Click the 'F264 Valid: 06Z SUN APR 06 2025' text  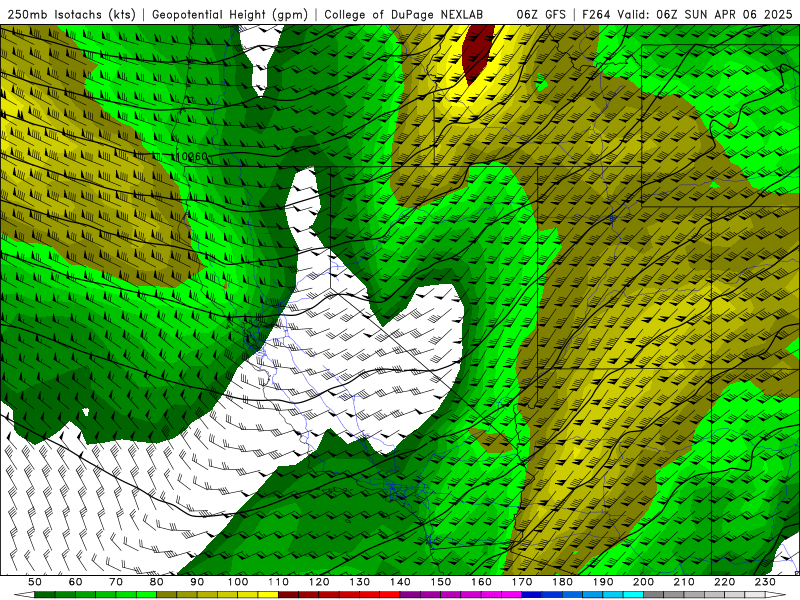pyautogui.click(x=687, y=15)
